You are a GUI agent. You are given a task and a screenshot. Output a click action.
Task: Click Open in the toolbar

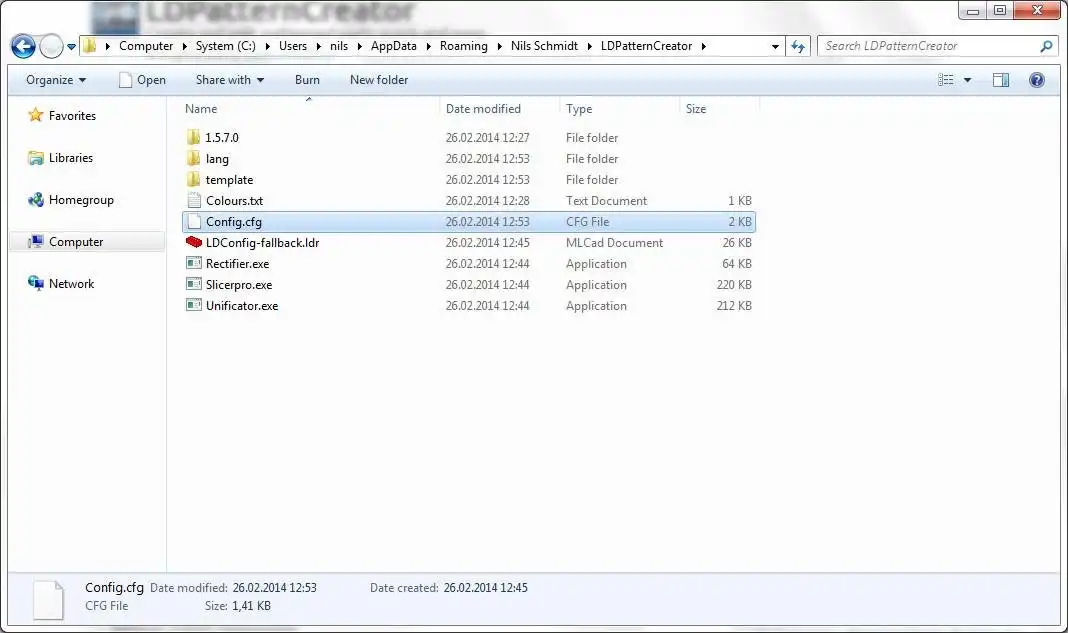click(x=142, y=80)
